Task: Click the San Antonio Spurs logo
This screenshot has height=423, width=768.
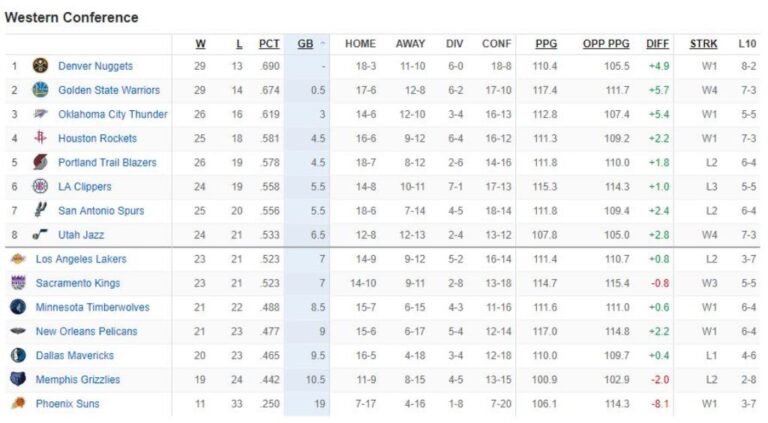Action: coord(40,210)
